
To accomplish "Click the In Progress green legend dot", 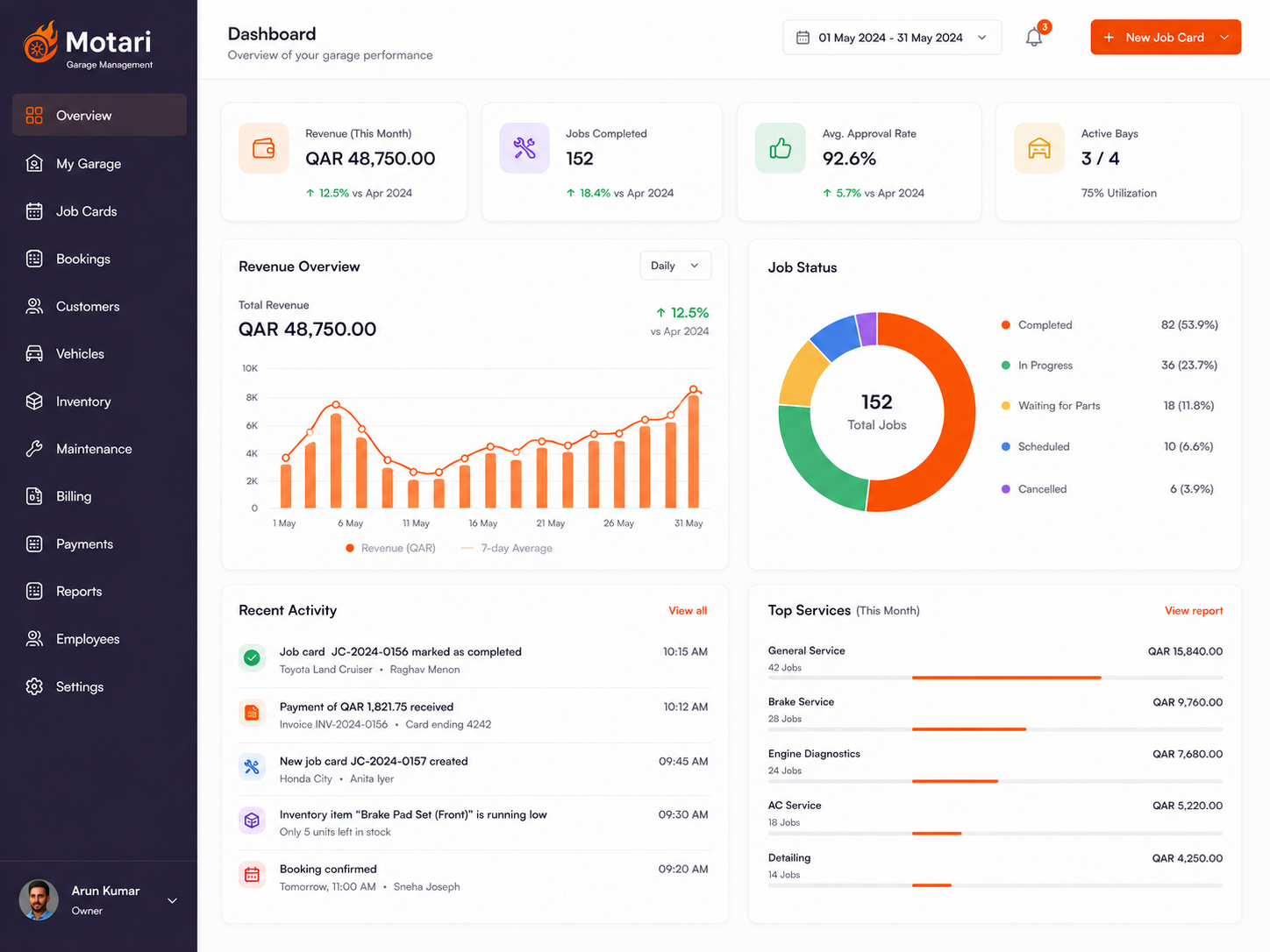I will pos(1006,365).
